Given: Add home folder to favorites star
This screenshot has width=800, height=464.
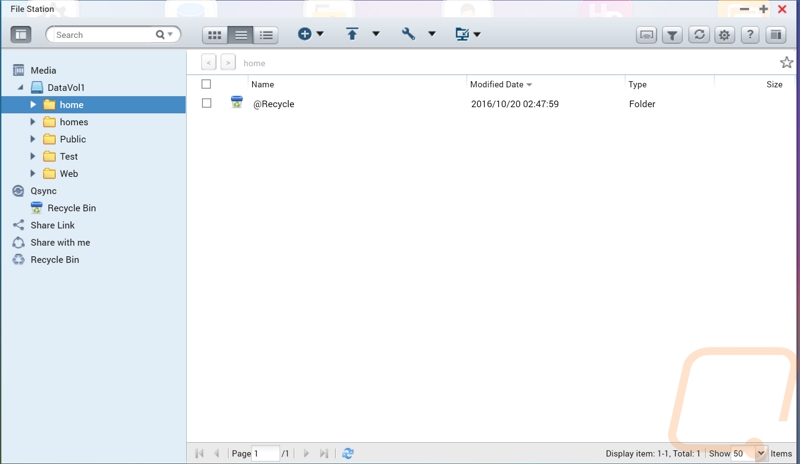Looking at the screenshot, I should pyautogui.click(x=786, y=62).
